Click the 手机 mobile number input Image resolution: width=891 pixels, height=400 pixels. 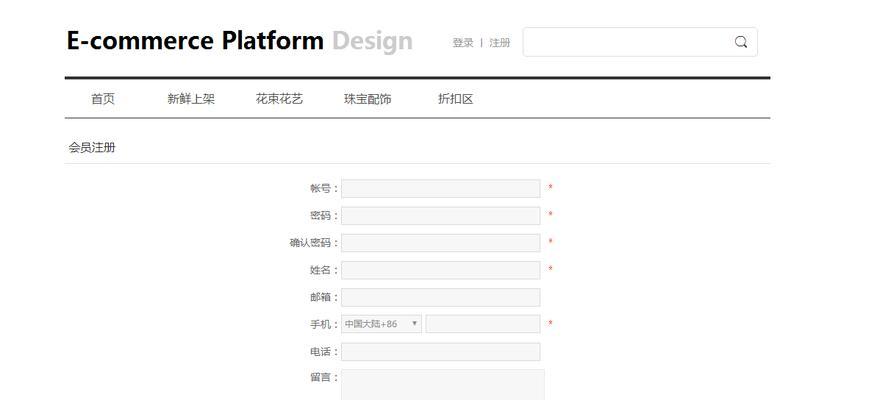click(x=483, y=324)
